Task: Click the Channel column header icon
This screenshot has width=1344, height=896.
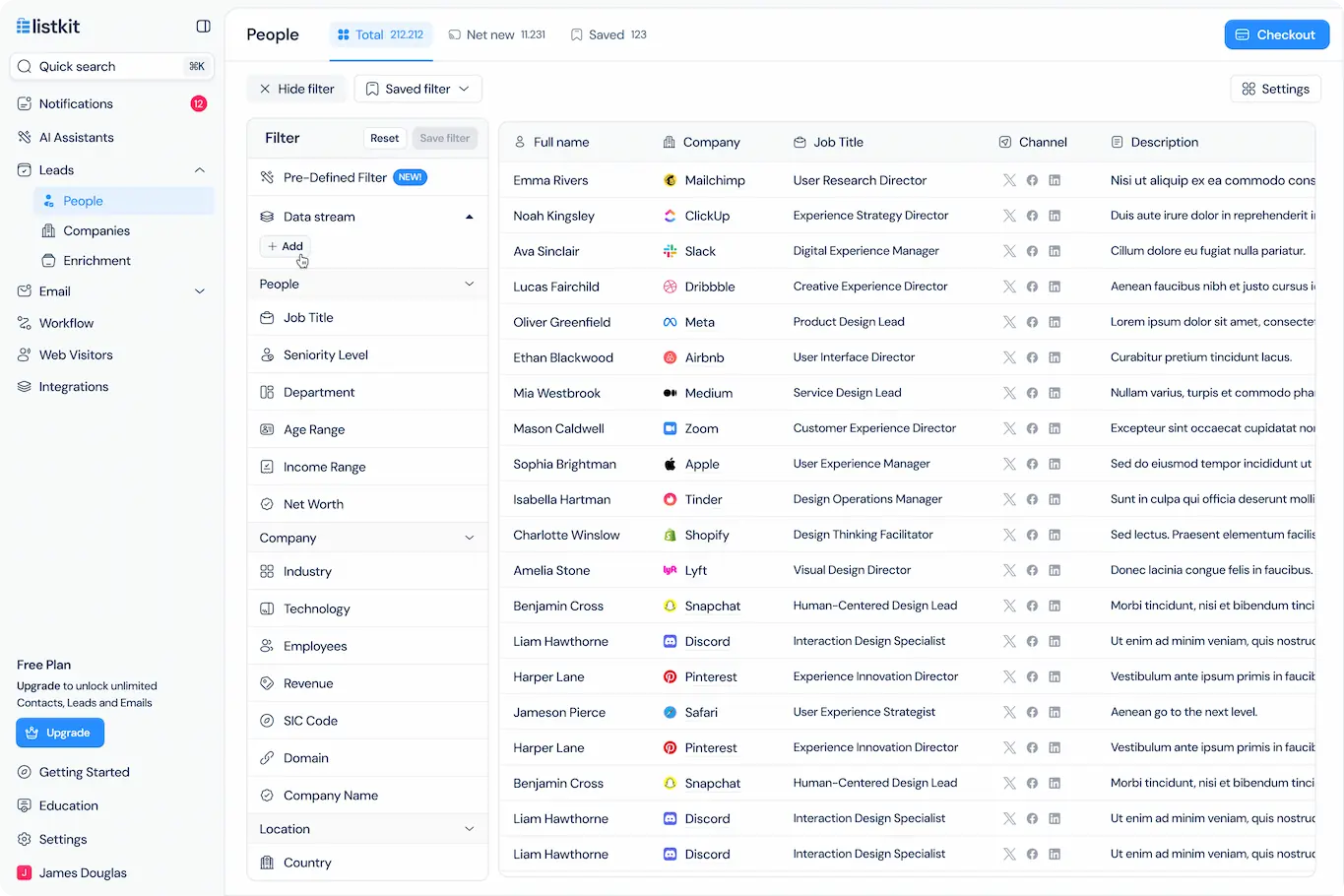Action: pyautogui.click(x=1005, y=142)
